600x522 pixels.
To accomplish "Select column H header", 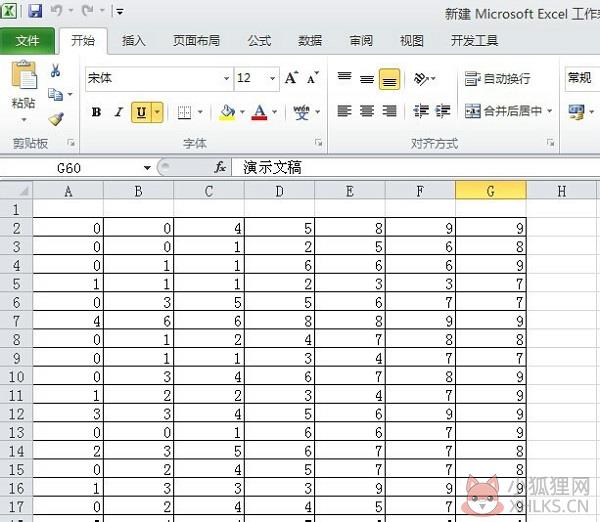I will [562, 191].
